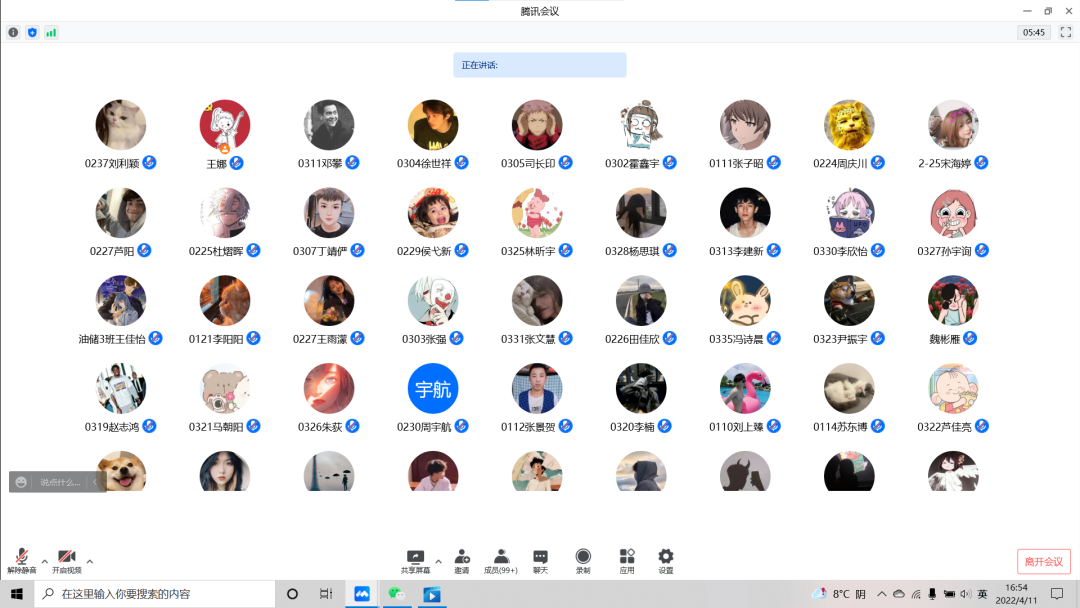The height and width of the screenshot is (608, 1080).
Task: Enter full screen mode icon
Action: [x=1066, y=32]
